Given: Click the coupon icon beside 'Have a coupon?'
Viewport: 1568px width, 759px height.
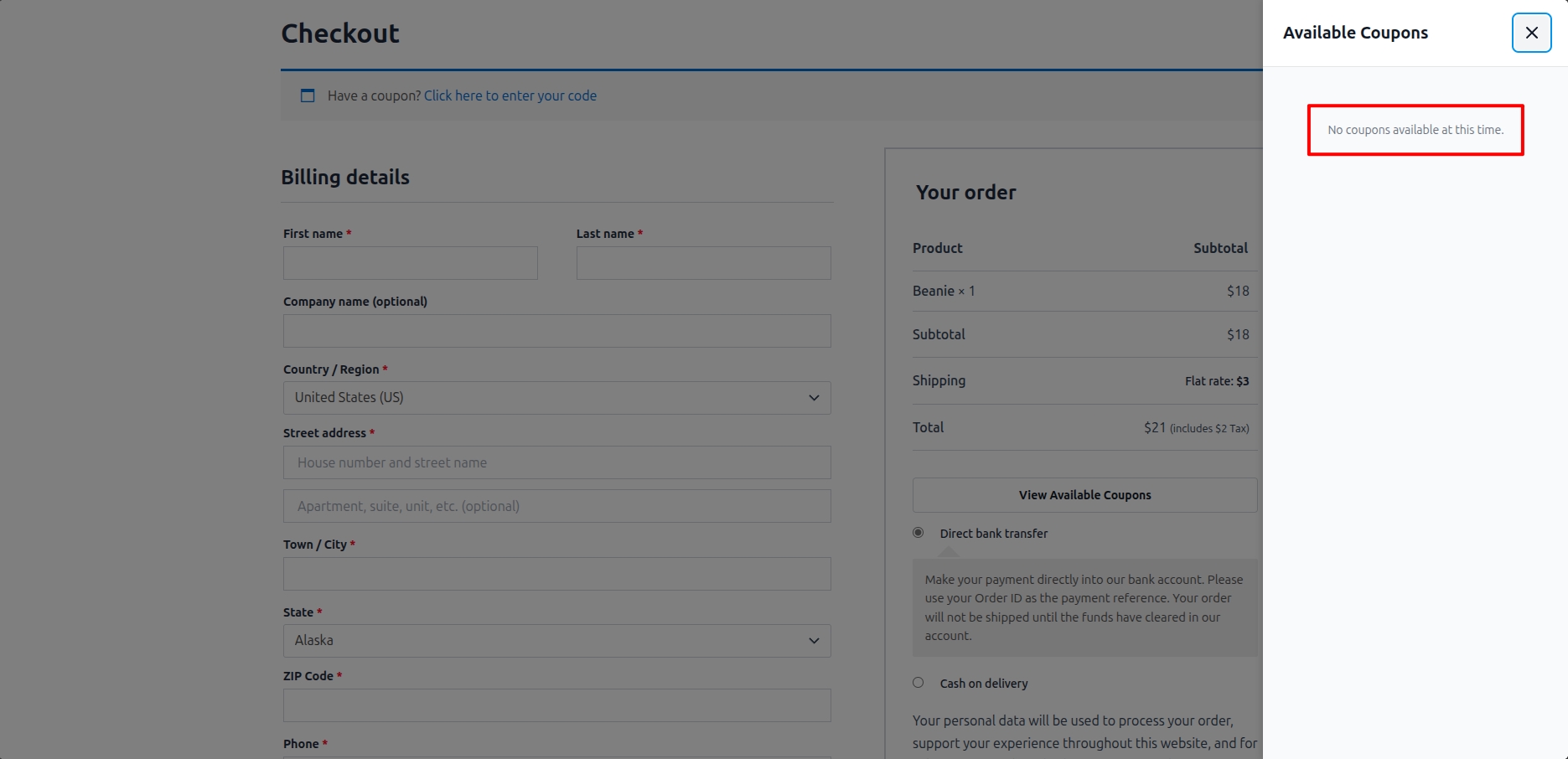Looking at the screenshot, I should [308, 96].
